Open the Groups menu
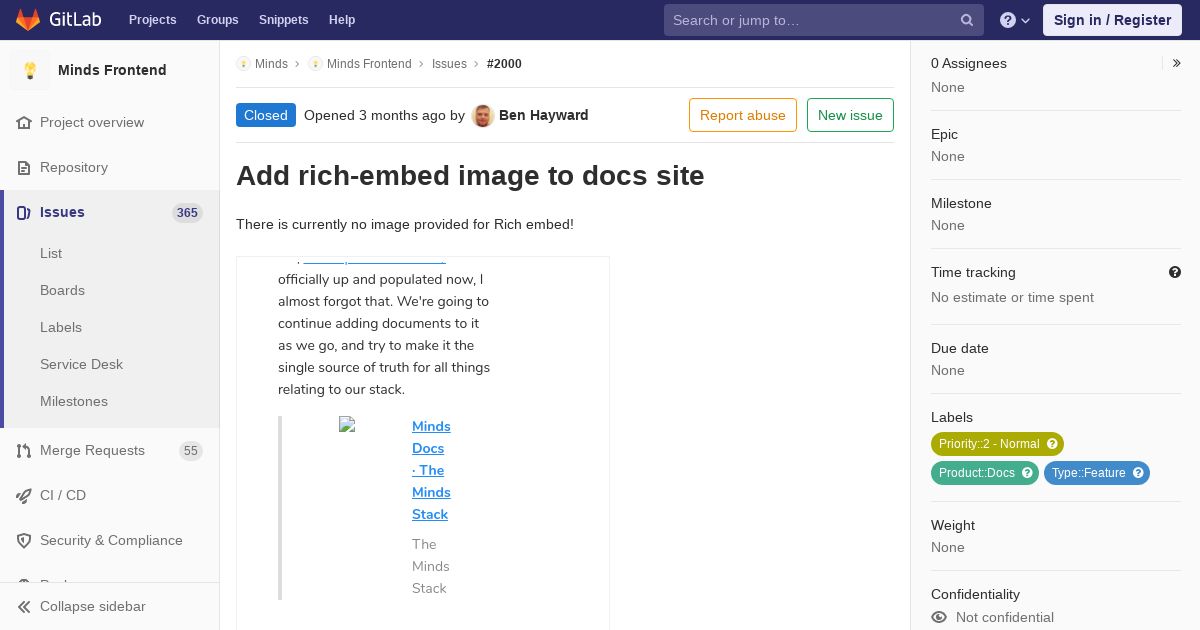The image size is (1200, 630). click(217, 20)
